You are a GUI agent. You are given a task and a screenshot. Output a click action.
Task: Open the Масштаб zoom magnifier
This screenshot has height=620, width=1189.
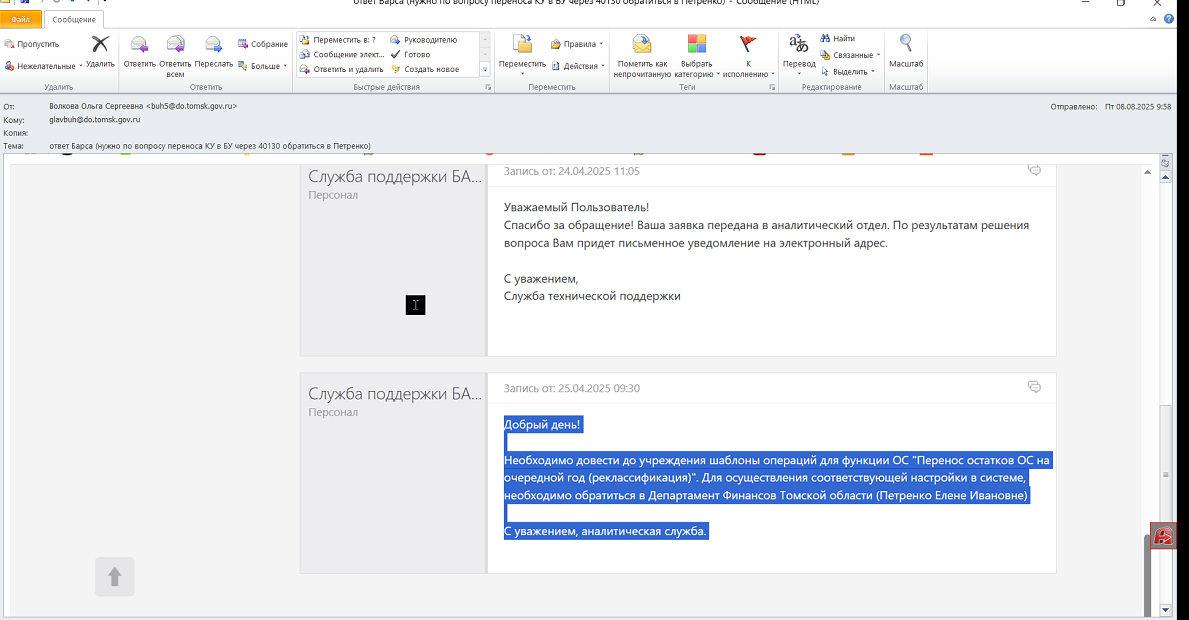point(905,44)
